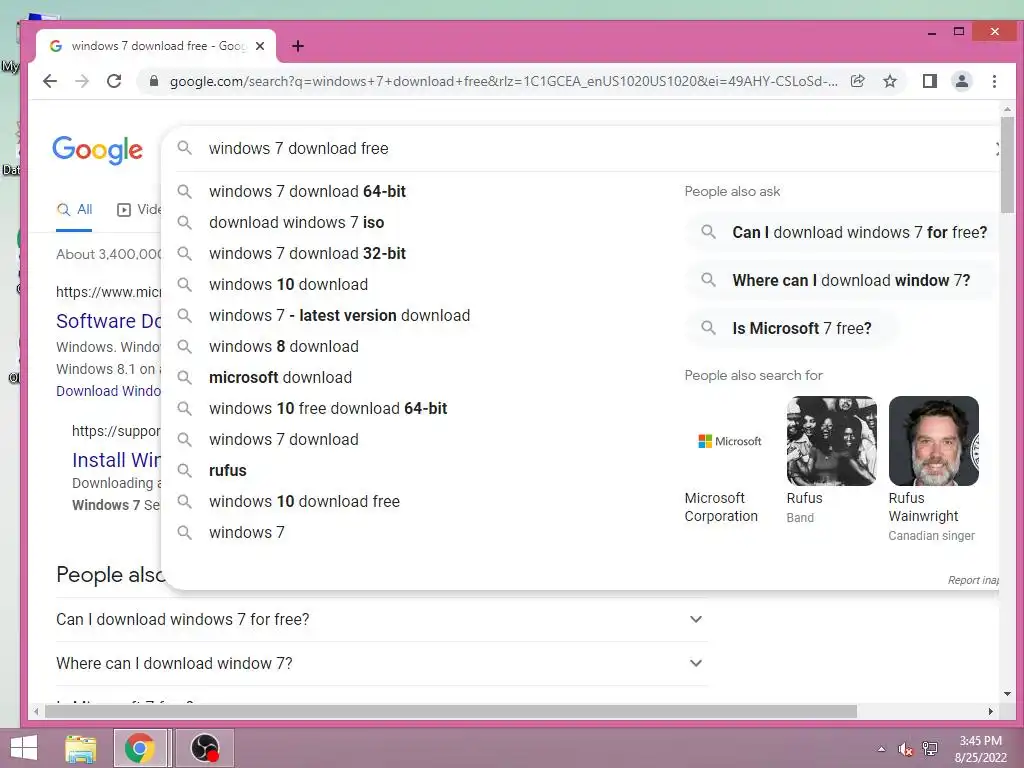Expand Can I download windows 7 for free? question

(382, 619)
